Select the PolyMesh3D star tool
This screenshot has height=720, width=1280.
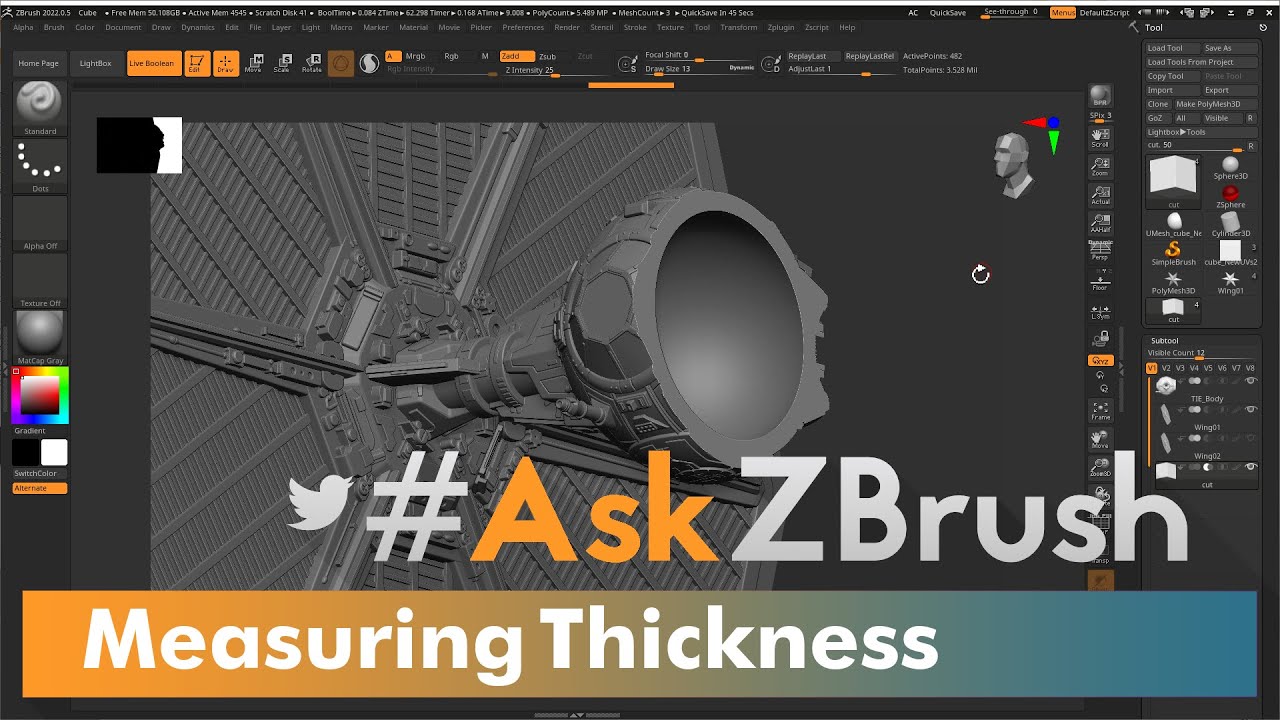1174,282
